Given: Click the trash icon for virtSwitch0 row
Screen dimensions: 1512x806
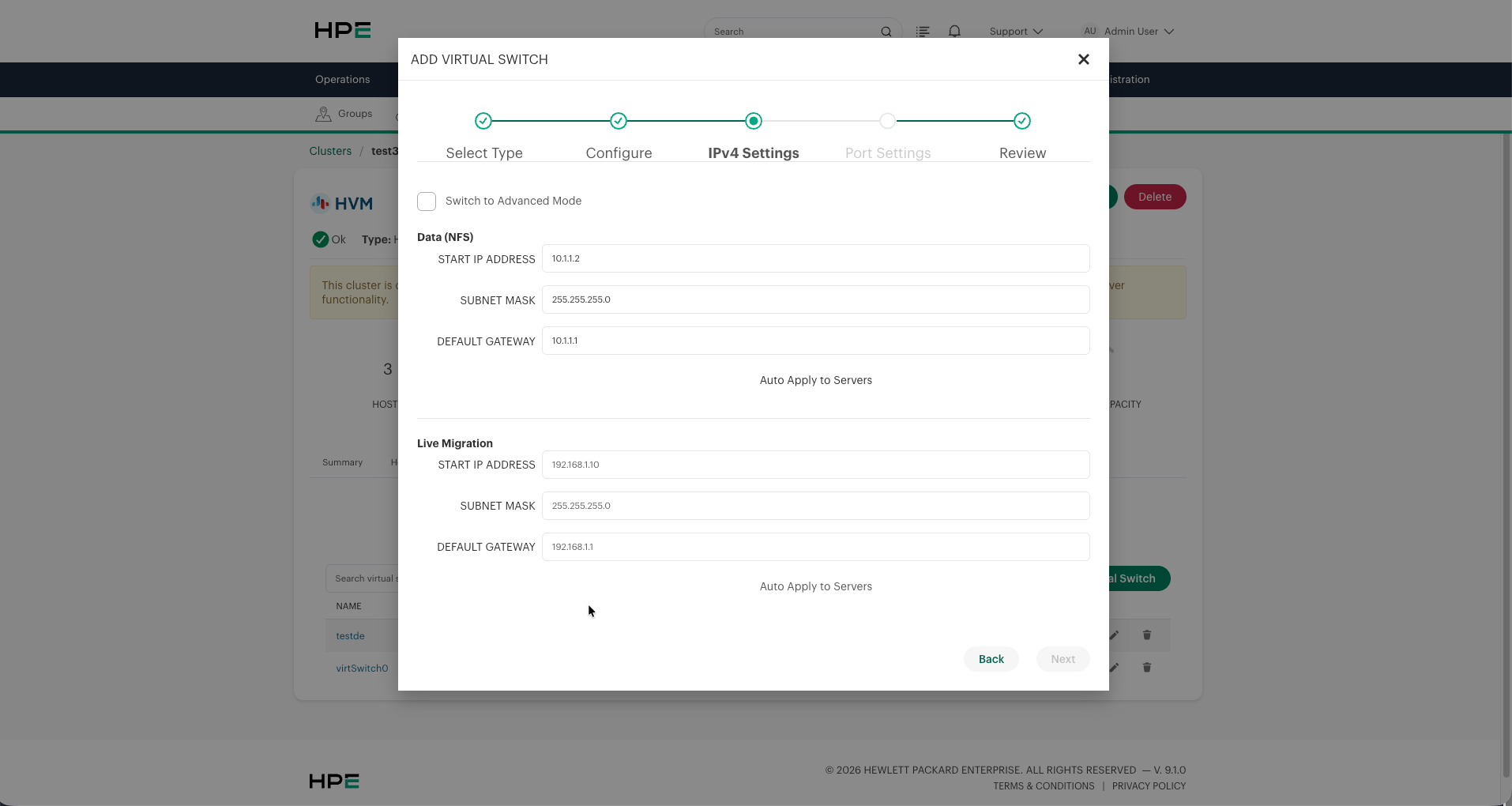Looking at the screenshot, I should (1147, 668).
